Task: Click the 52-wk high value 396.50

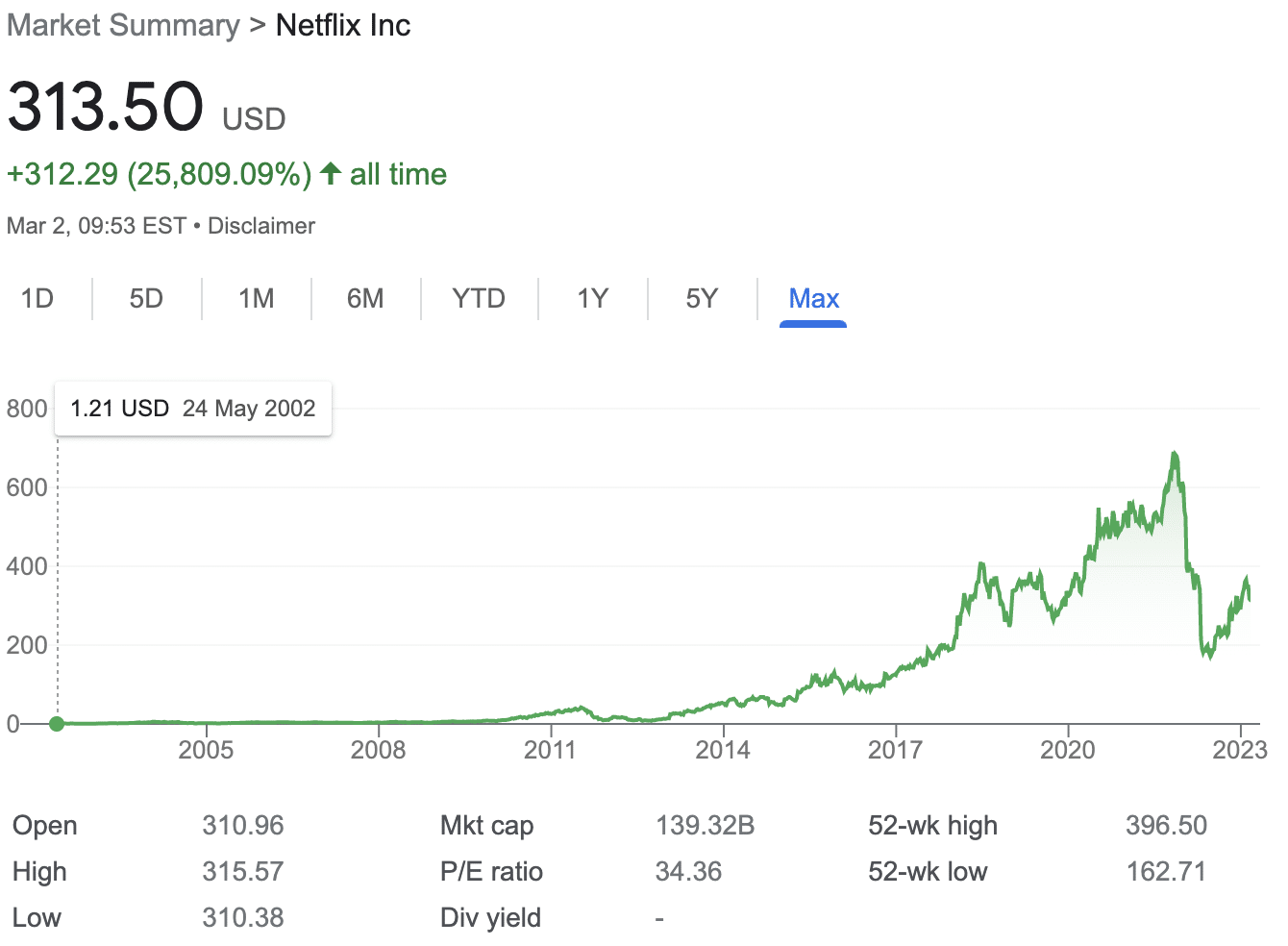Action: (x=1167, y=825)
